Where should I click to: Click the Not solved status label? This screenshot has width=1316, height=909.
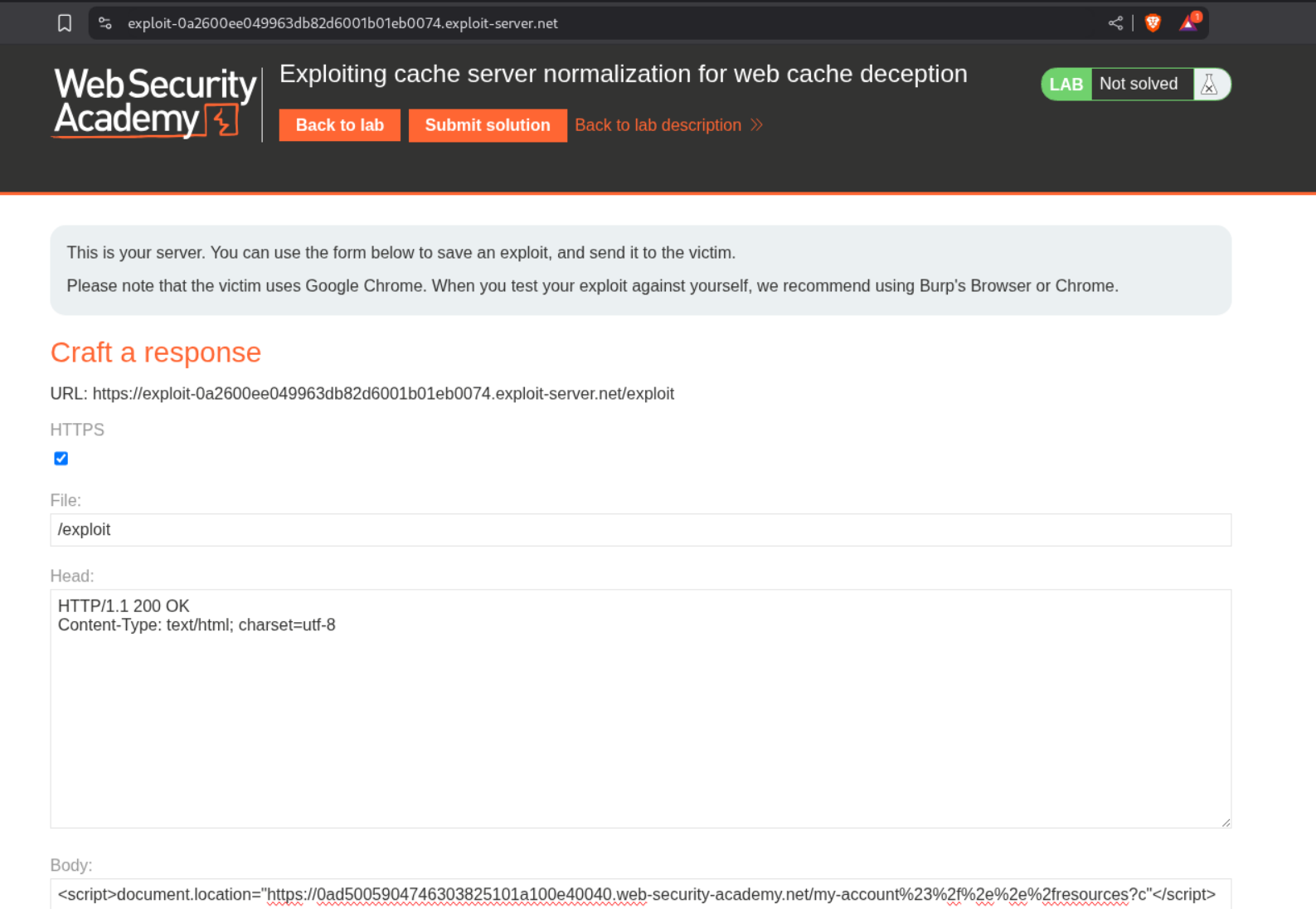point(1139,85)
